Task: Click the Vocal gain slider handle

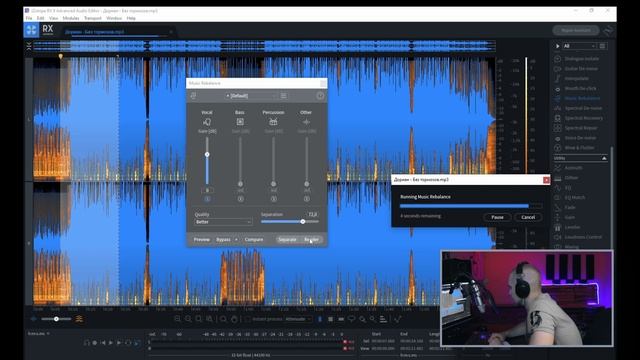Action: 207,154
